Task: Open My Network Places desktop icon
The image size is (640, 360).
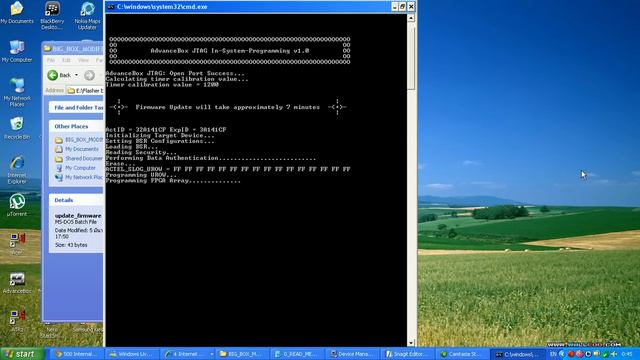Action: tap(17, 92)
